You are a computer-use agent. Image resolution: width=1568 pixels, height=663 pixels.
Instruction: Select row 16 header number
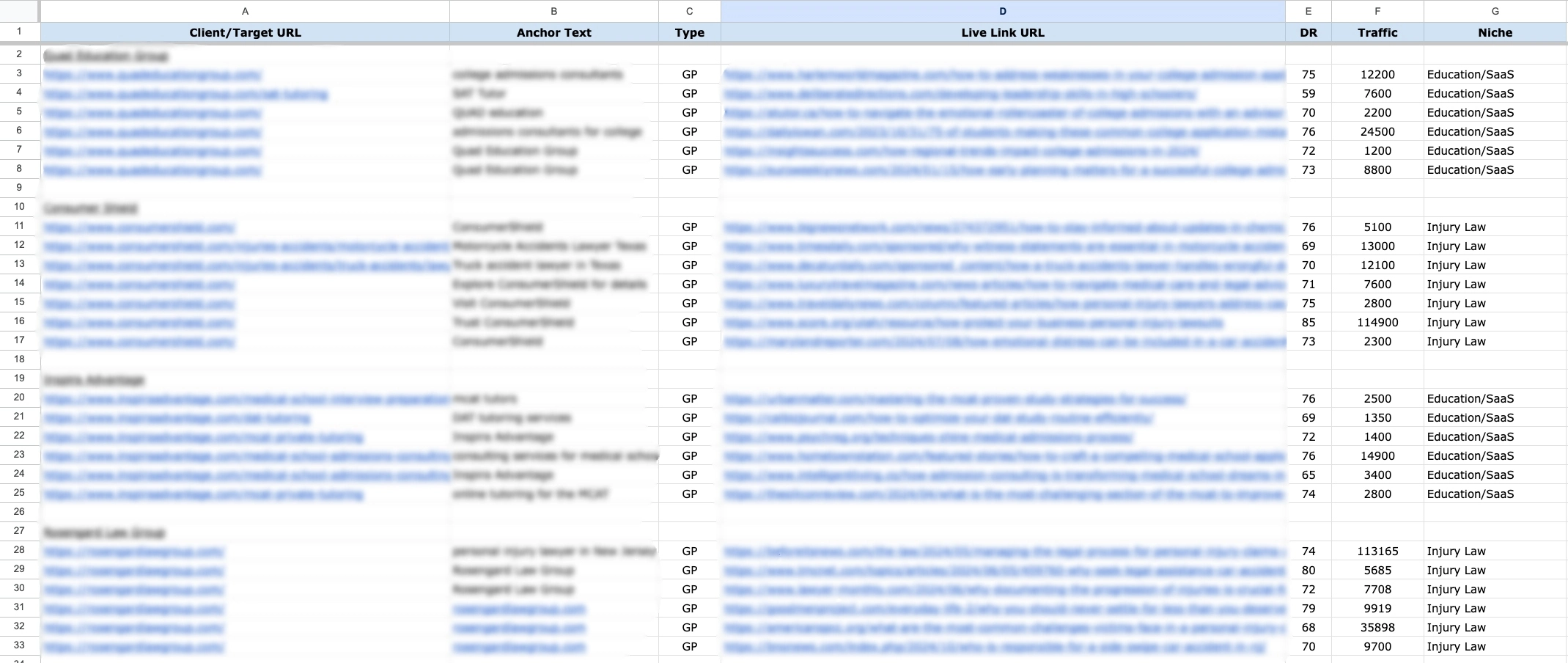click(x=19, y=321)
